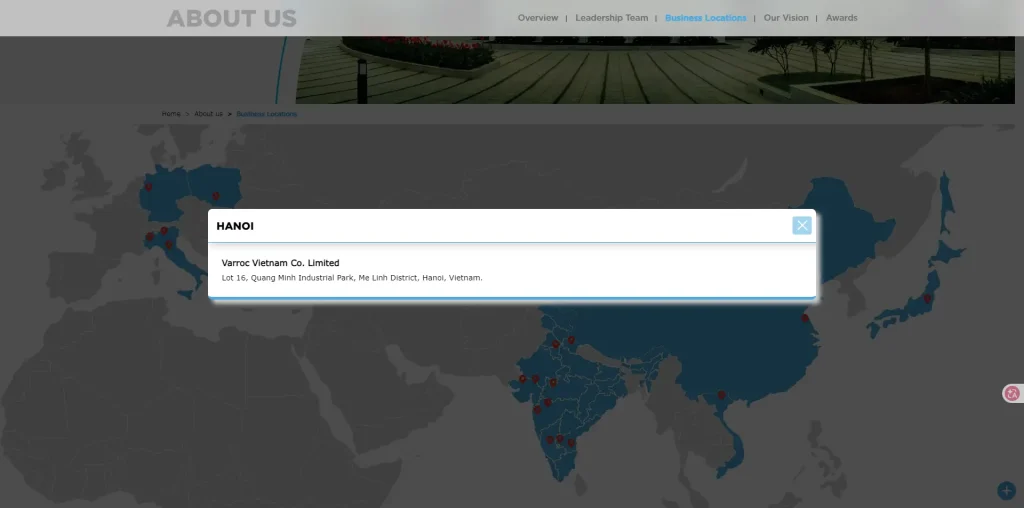The image size is (1024, 508).
Task: Click Varroc Vietnam Co. Limited text
Action: tap(280, 263)
